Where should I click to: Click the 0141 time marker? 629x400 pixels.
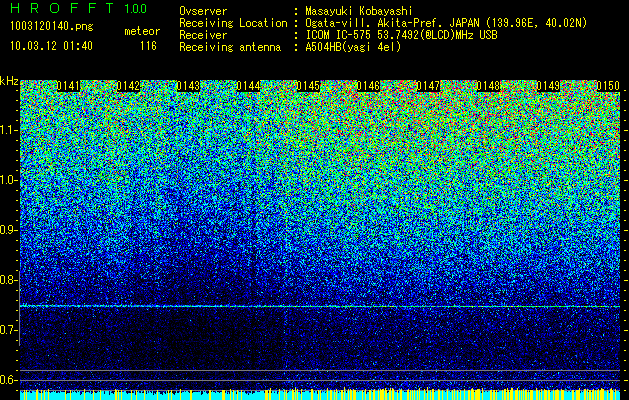tap(68, 86)
